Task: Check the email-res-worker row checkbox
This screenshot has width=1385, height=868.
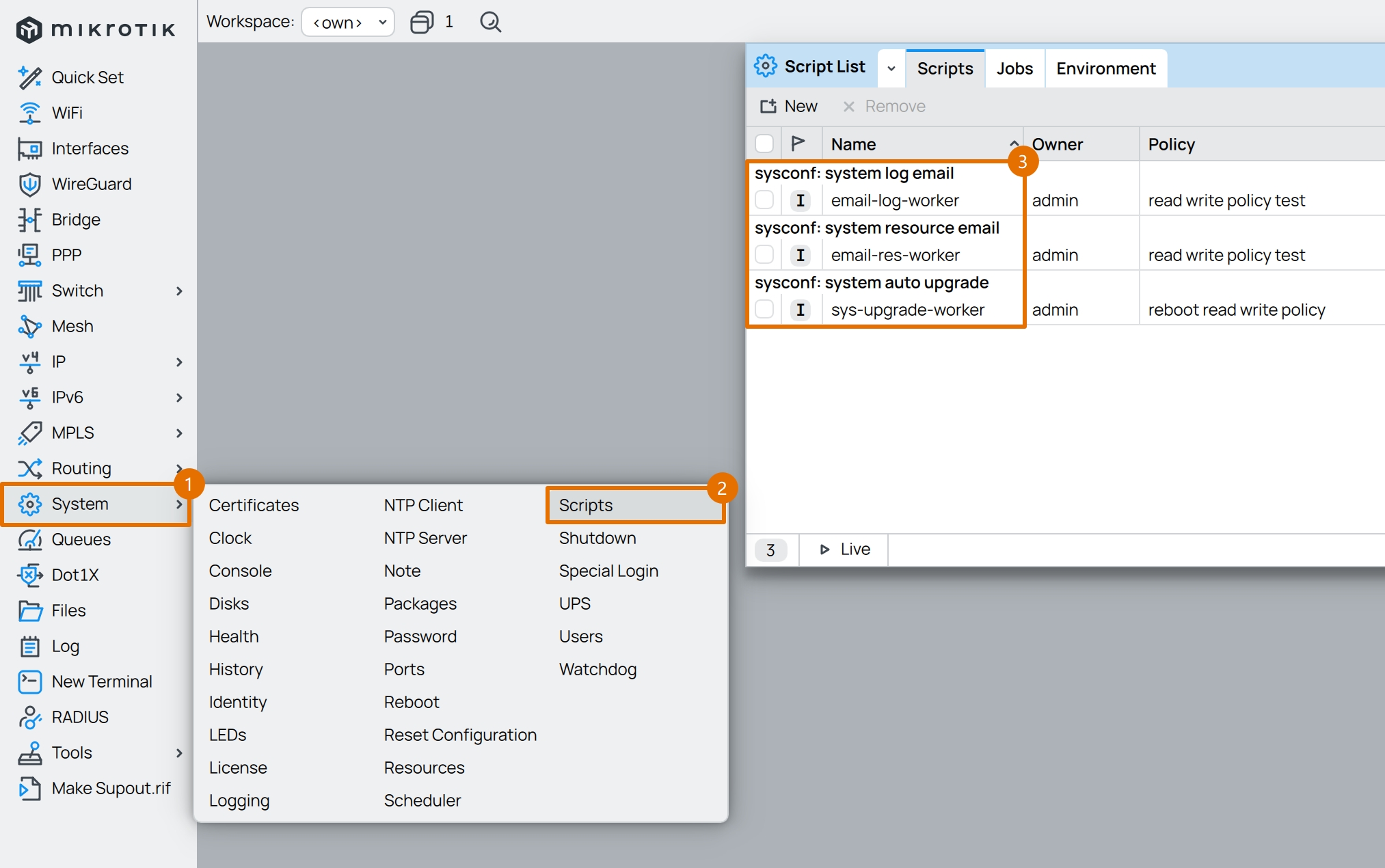Action: [764, 255]
